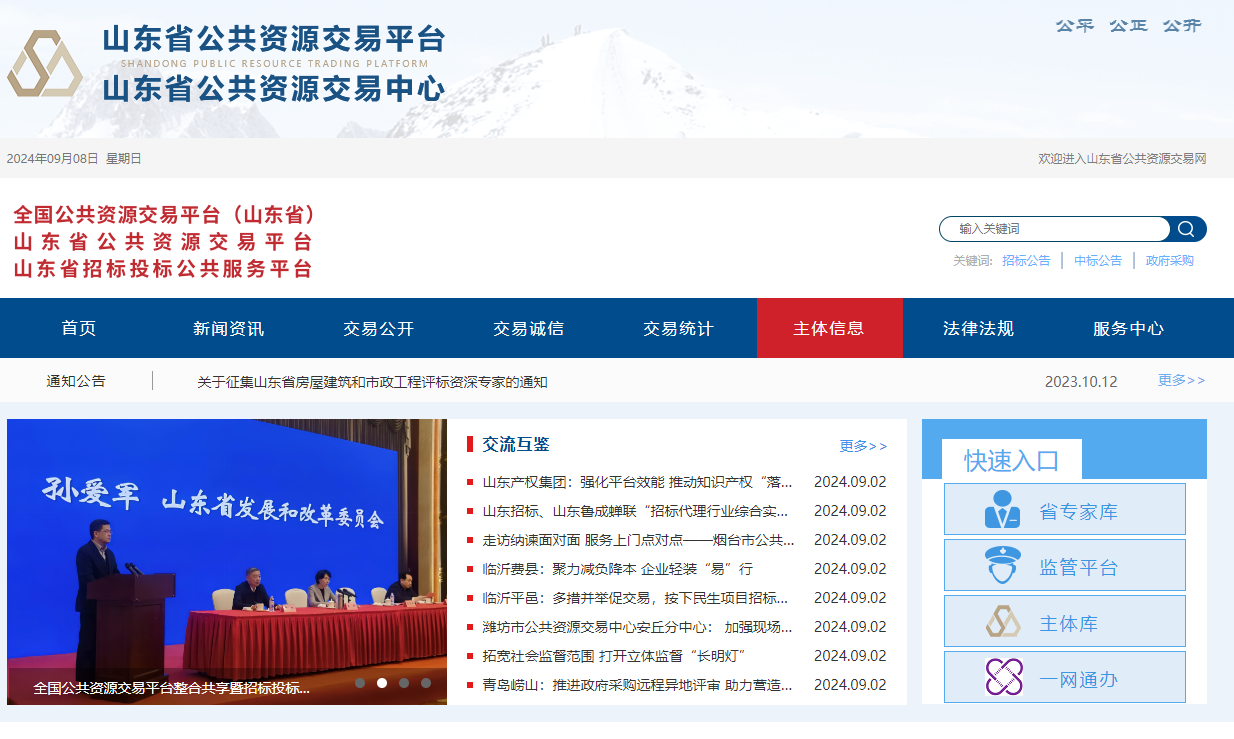Switch to the 新闻资讯 menu tab
This screenshot has width=1234, height=739.
(227, 328)
